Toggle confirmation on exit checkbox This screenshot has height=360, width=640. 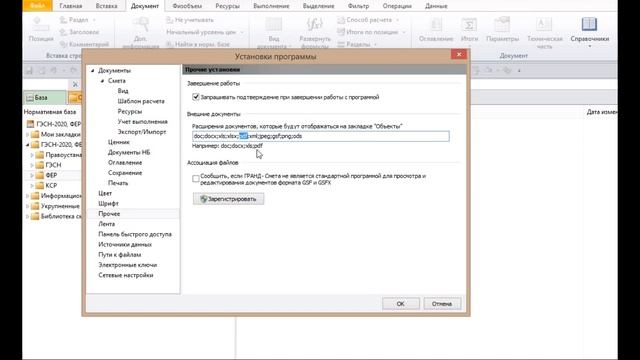coord(196,97)
